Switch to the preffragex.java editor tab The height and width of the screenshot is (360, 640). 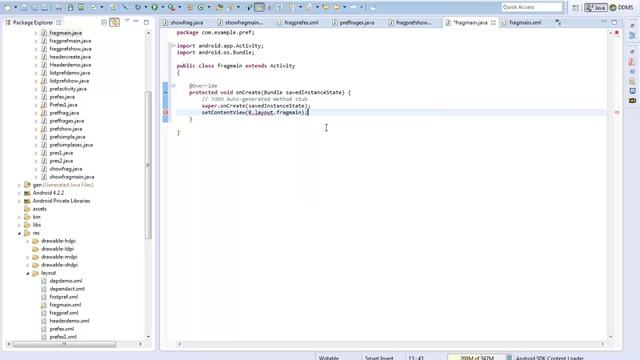coord(353,22)
